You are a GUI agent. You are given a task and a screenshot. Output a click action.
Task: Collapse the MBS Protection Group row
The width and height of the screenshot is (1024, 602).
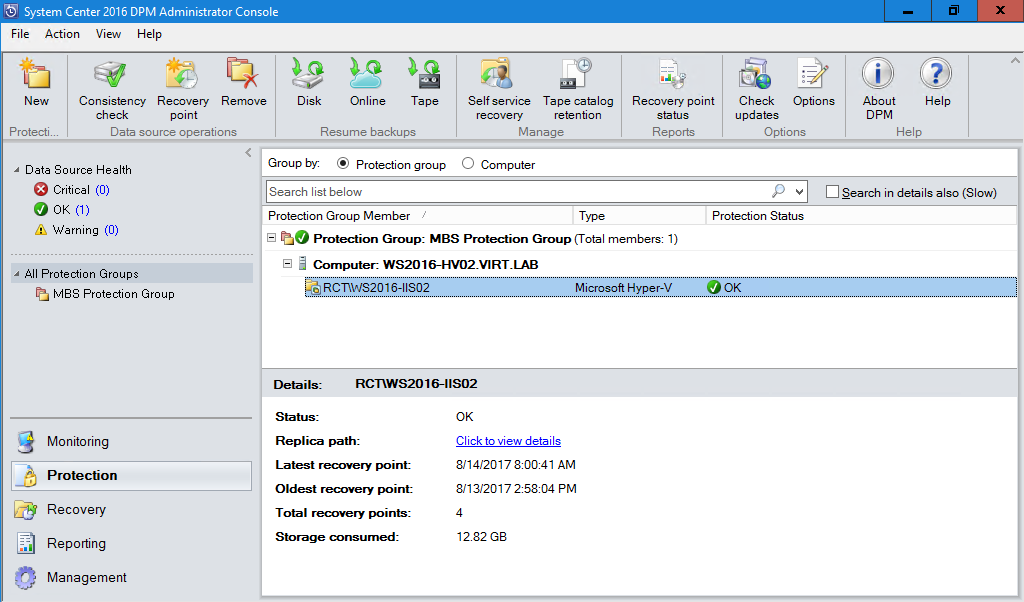coord(272,238)
